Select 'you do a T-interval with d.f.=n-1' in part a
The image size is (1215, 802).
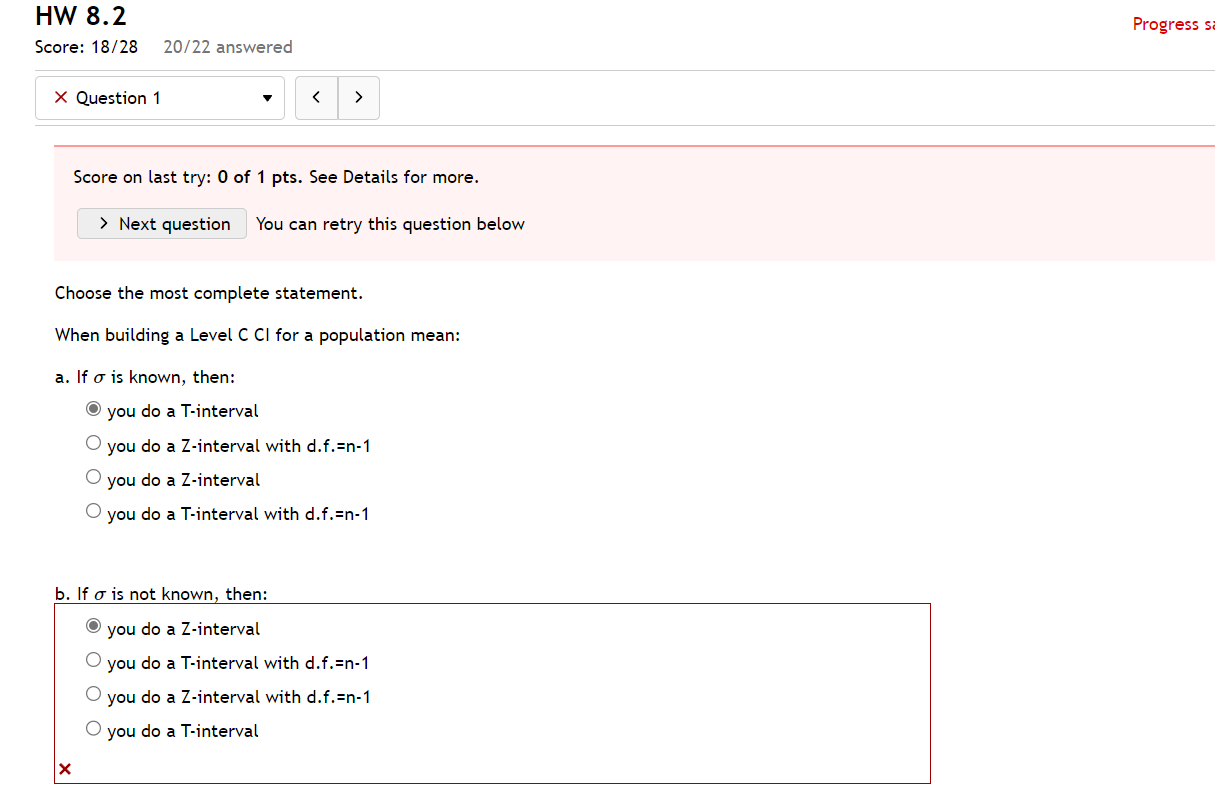click(93, 510)
